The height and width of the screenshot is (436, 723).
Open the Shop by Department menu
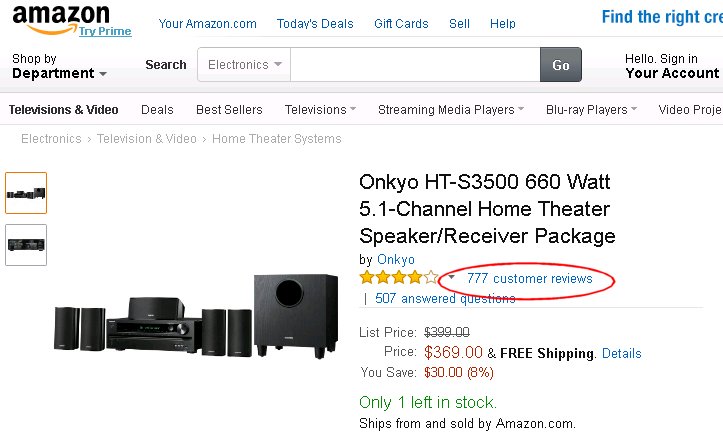[59, 66]
